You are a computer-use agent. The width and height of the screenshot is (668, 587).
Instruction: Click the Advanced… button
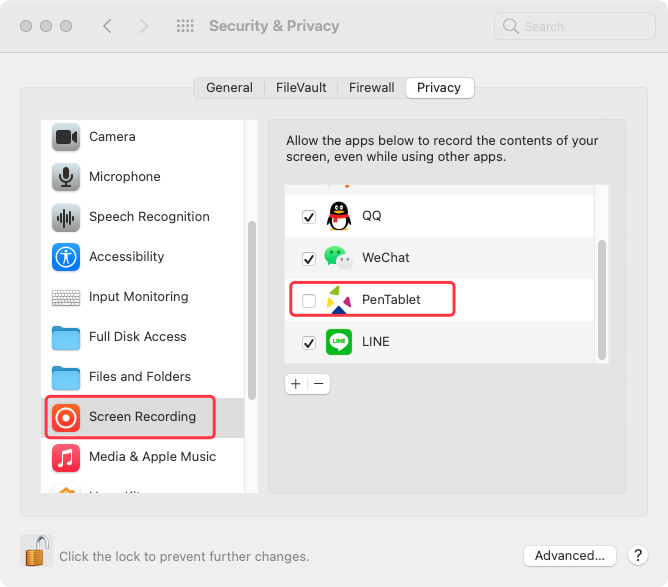(x=570, y=555)
